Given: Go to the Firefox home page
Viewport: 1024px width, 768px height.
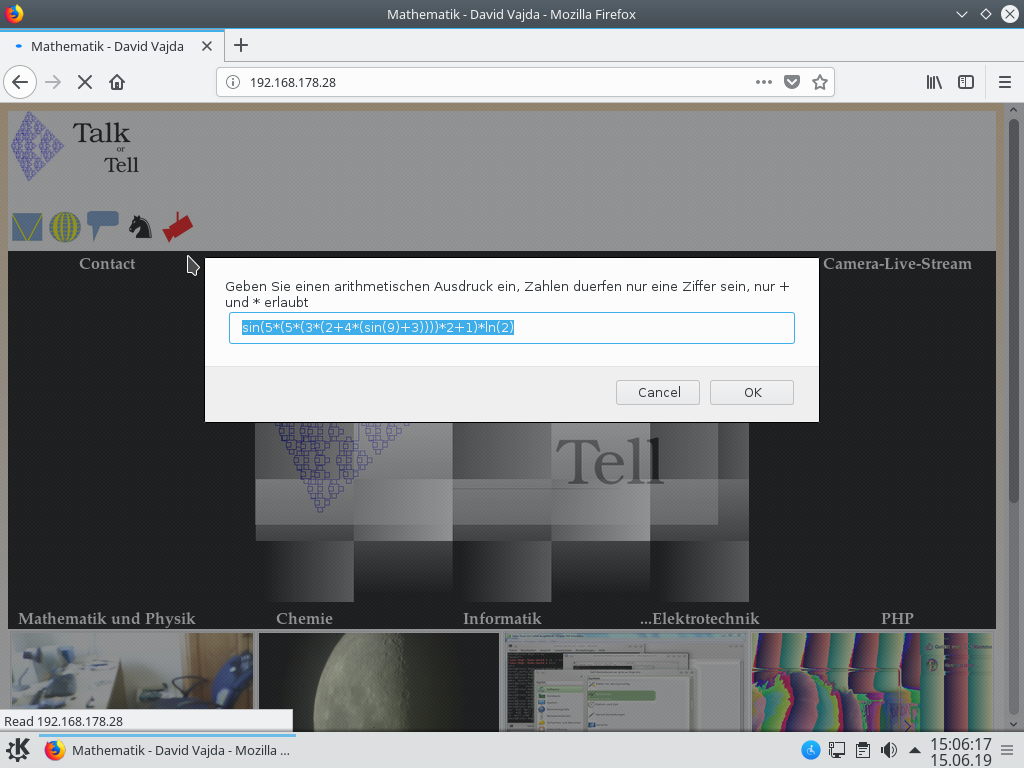Looking at the screenshot, I should (117, 82).
